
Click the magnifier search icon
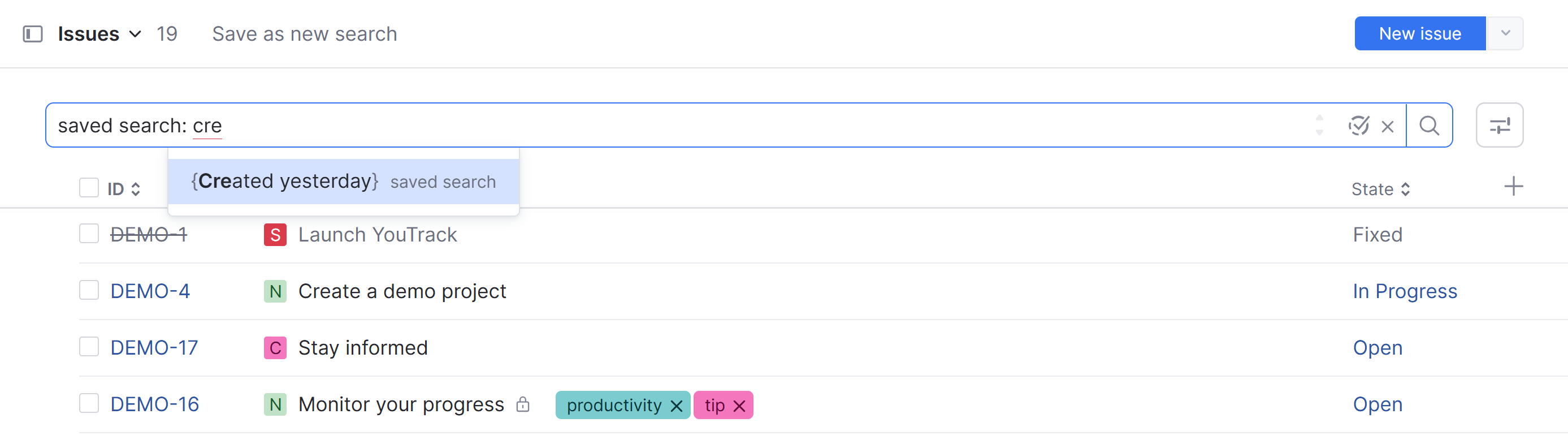pyautogui.click(x=1428, y=126)
